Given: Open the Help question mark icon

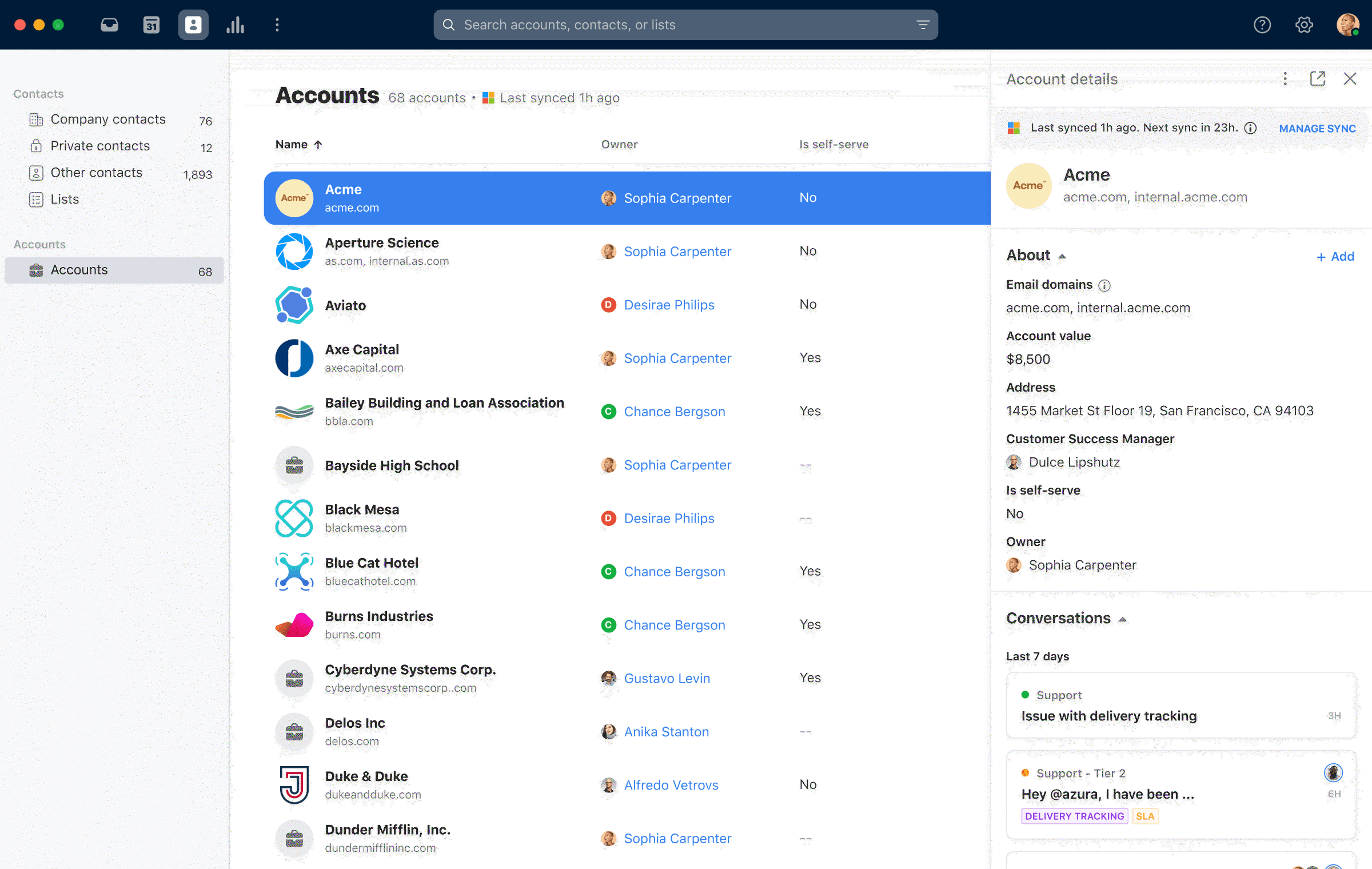Looking at the screenshot, I should click(x=1262, y=25).
